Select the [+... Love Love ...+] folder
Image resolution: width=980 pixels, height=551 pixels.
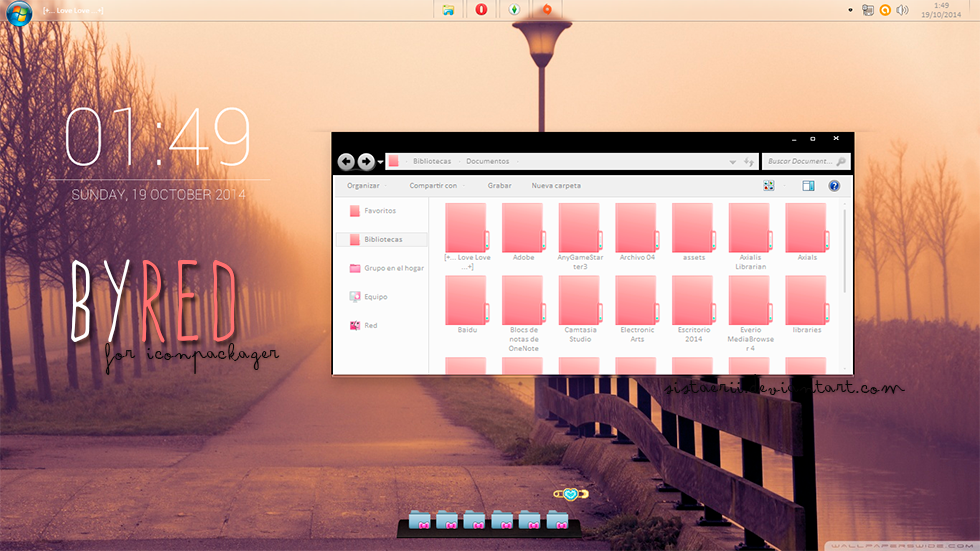[467, 236]
